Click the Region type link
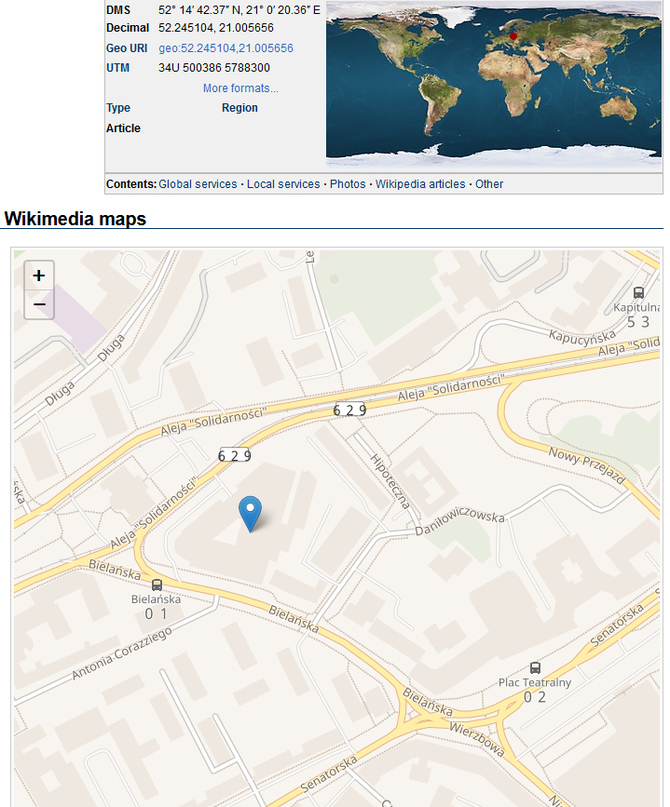This screenshot has width=670, height=807. coord(240,108)
